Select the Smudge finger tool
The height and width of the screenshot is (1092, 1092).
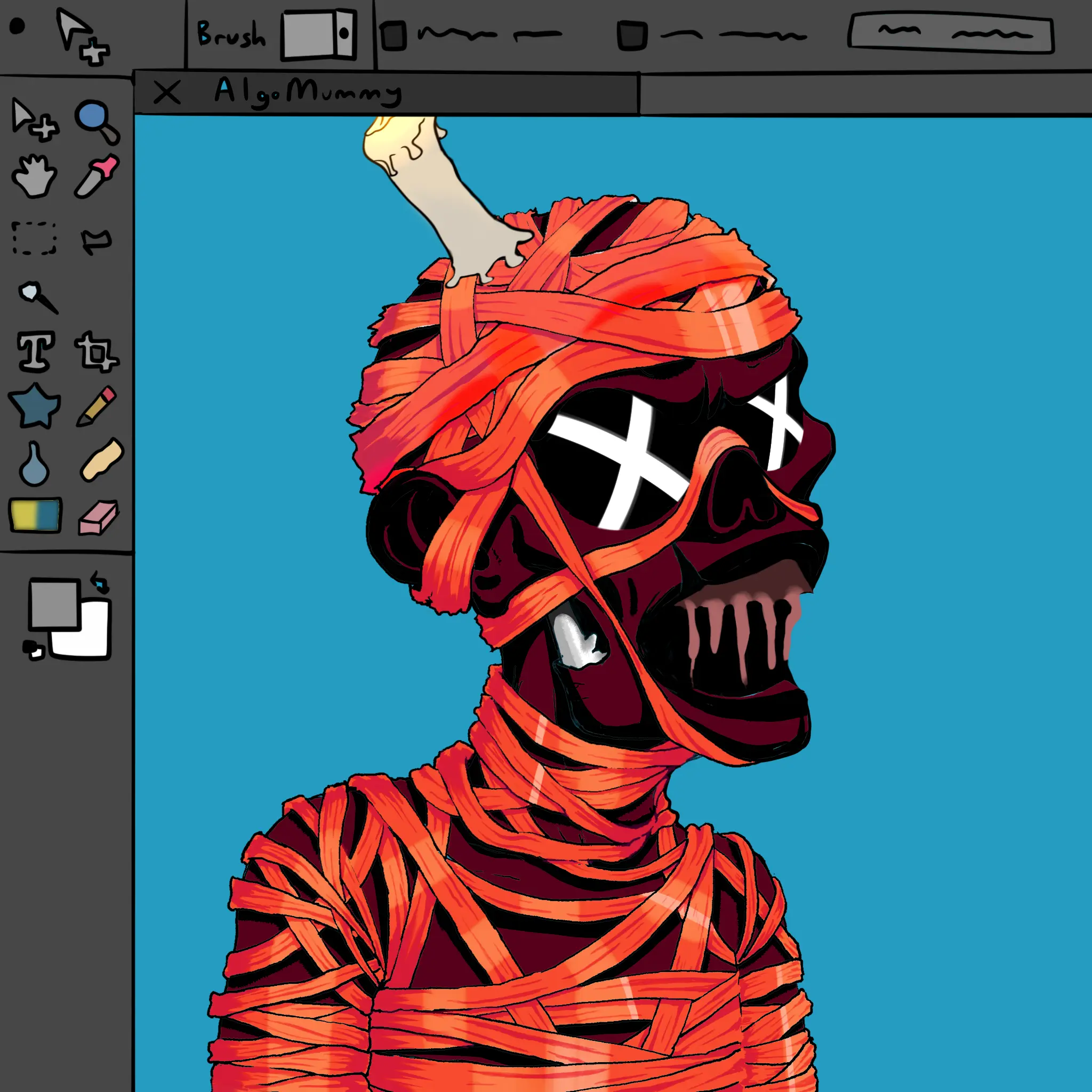(102, 460)
